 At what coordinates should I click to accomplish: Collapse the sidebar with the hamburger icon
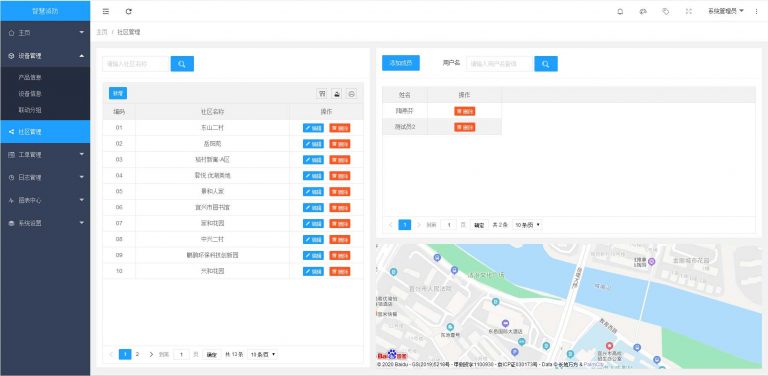pyautogui.click(x=106, y=11)
